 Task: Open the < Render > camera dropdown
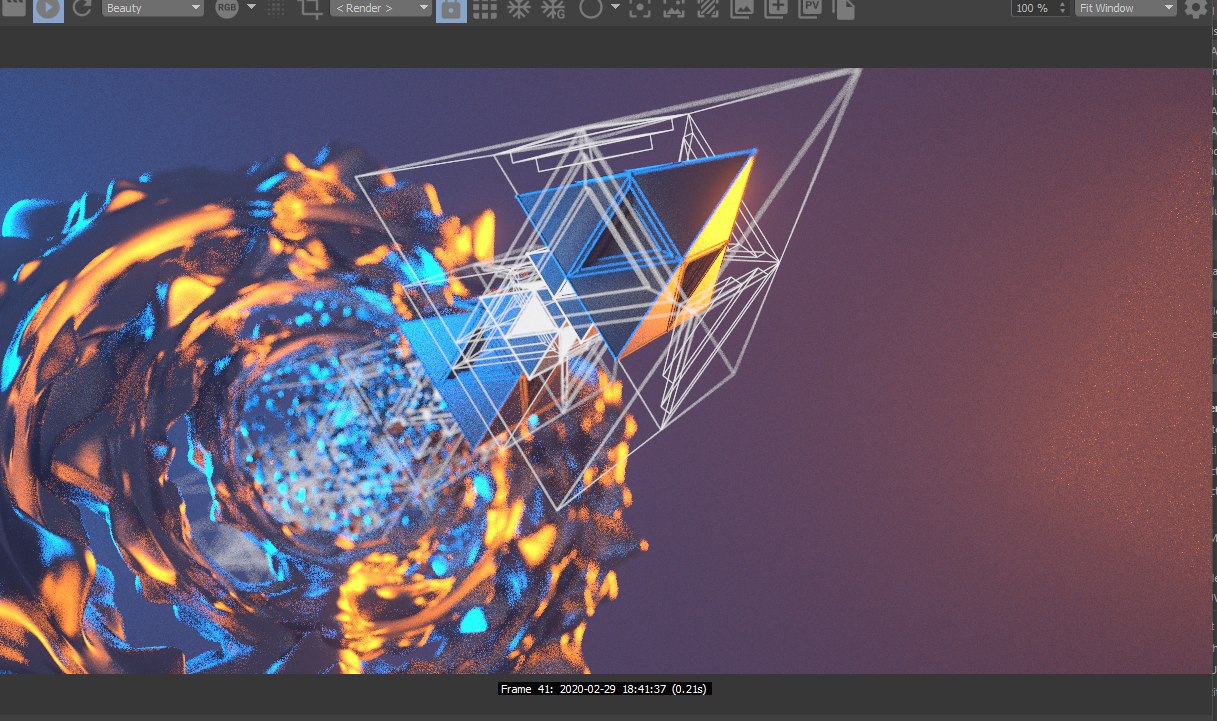(381, 8)
